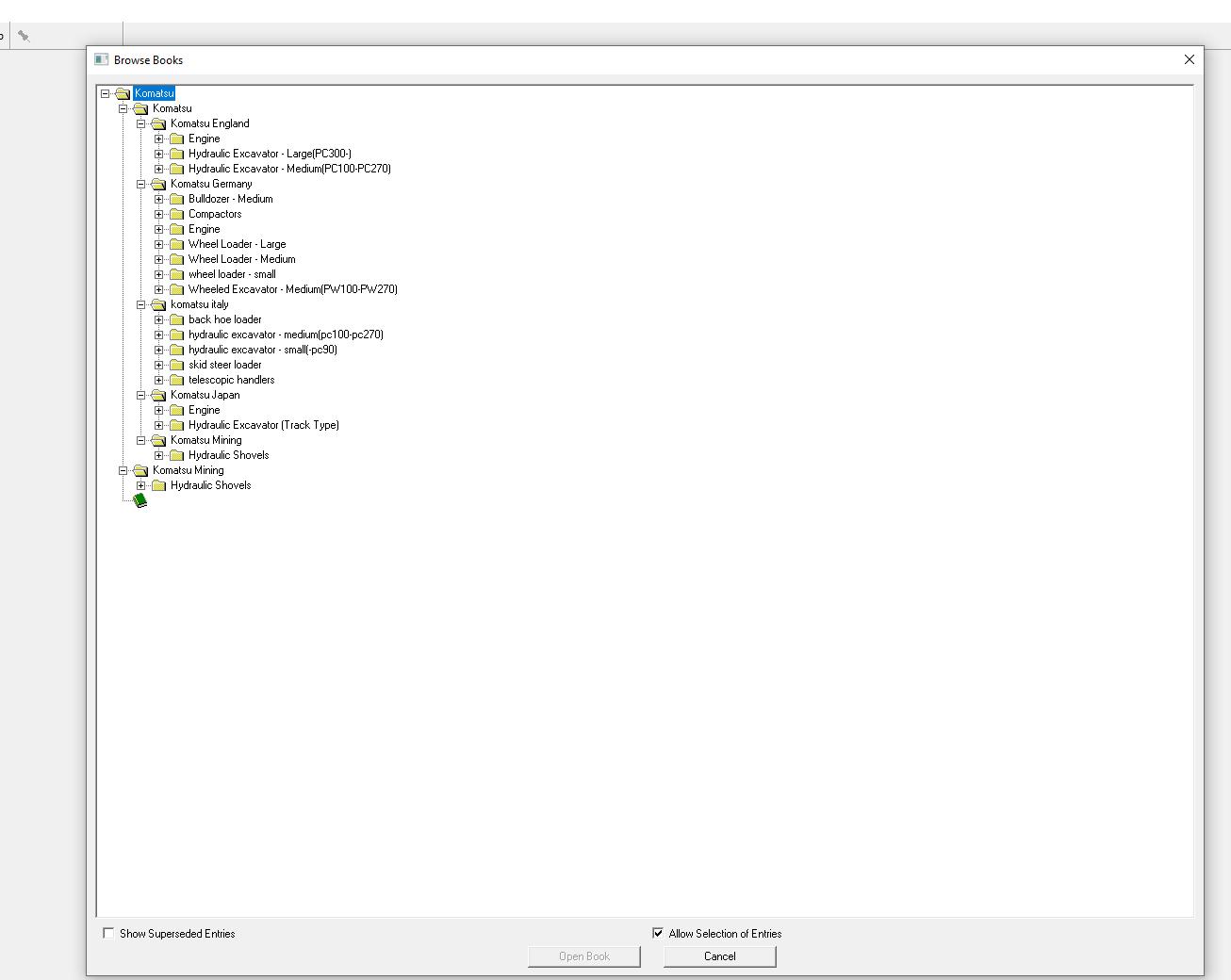This screenshot has height=980, width=1231.
Task: Collapse the root Komatsu node
Action: [x=106, y=93]
